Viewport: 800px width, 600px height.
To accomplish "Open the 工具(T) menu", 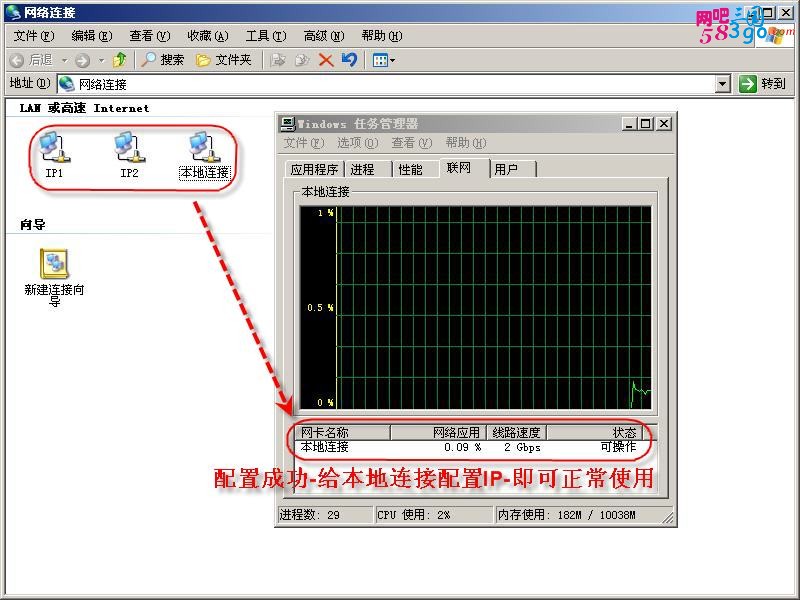I will pos(266,36).
